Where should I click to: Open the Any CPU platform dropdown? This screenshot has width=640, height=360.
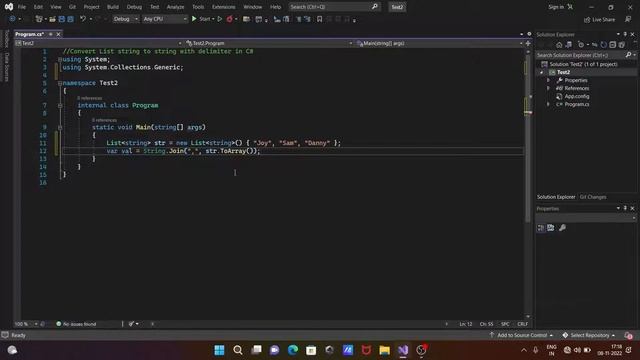(164, 19)
